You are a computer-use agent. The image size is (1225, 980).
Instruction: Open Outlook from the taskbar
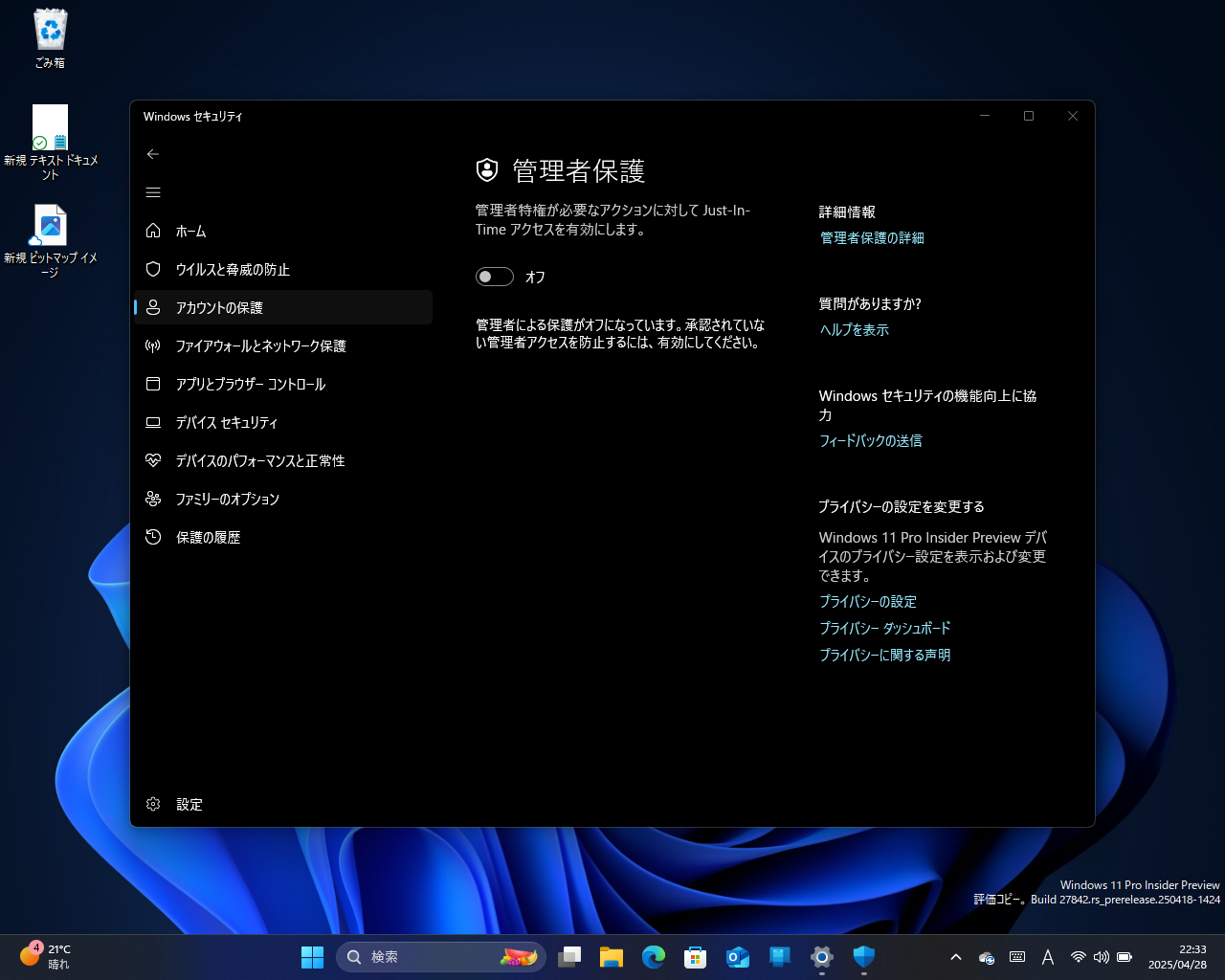(x=737, y=956)
